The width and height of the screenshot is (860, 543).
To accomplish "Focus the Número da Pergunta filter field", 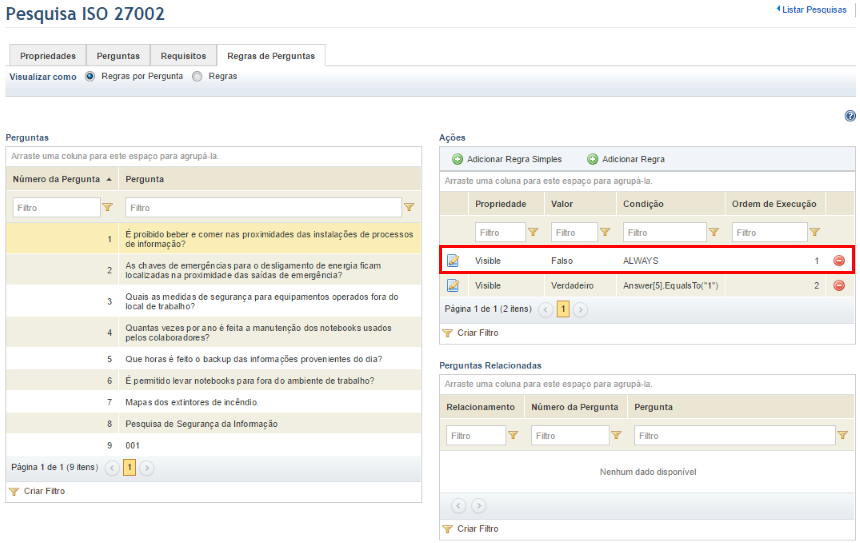I will (x=56, y=207).
